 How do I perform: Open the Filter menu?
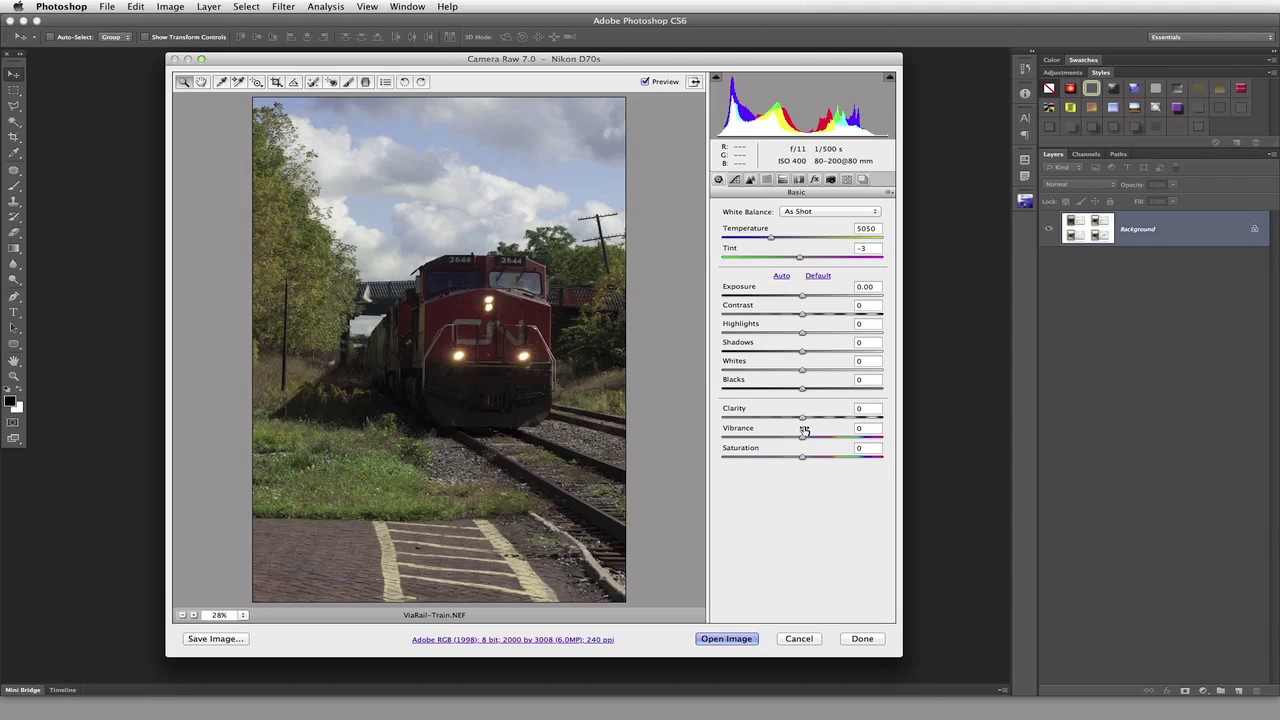tap(283, 7)
